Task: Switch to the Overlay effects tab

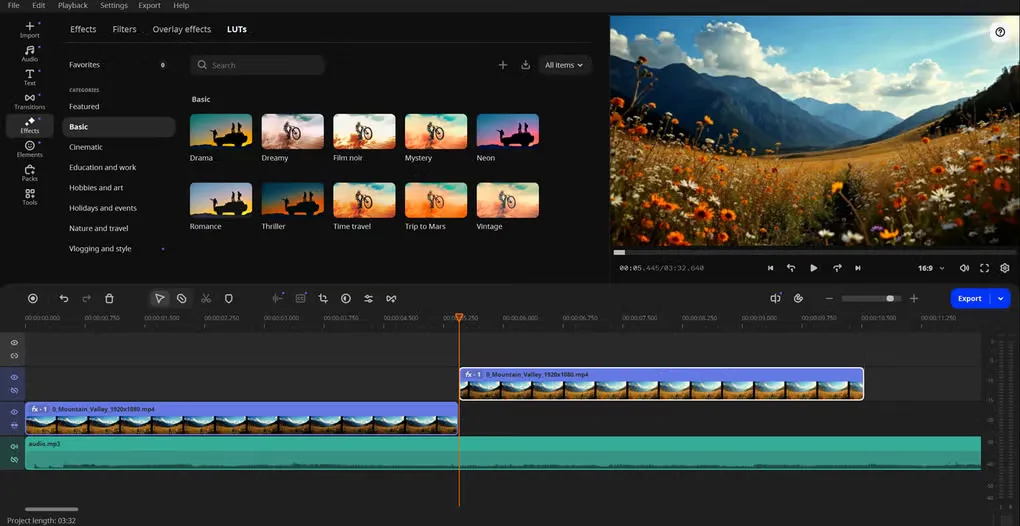Action: coord(181,29)
